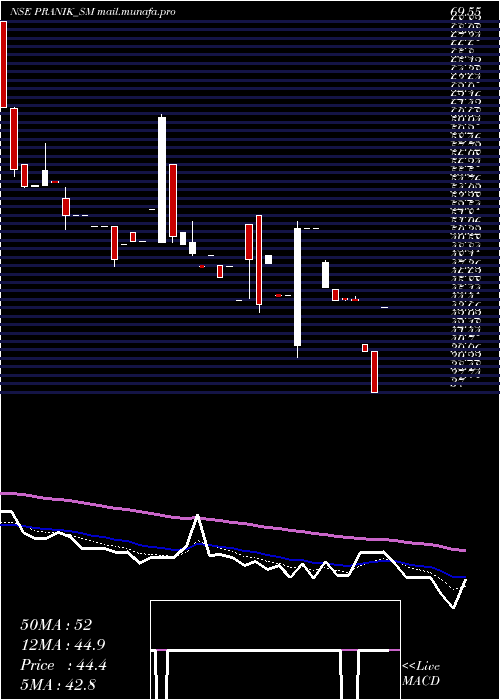Click the pink 50MA line at its left start

(4, 493)
